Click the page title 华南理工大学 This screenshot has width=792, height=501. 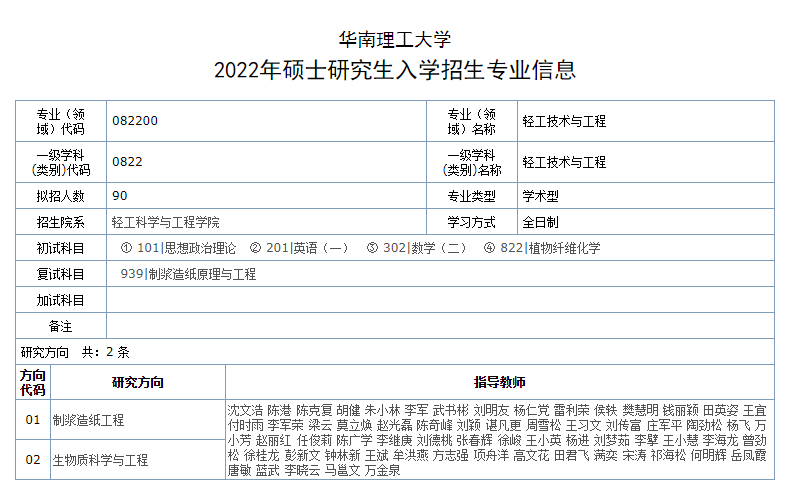pyautogui.click(x=395, y=40)
